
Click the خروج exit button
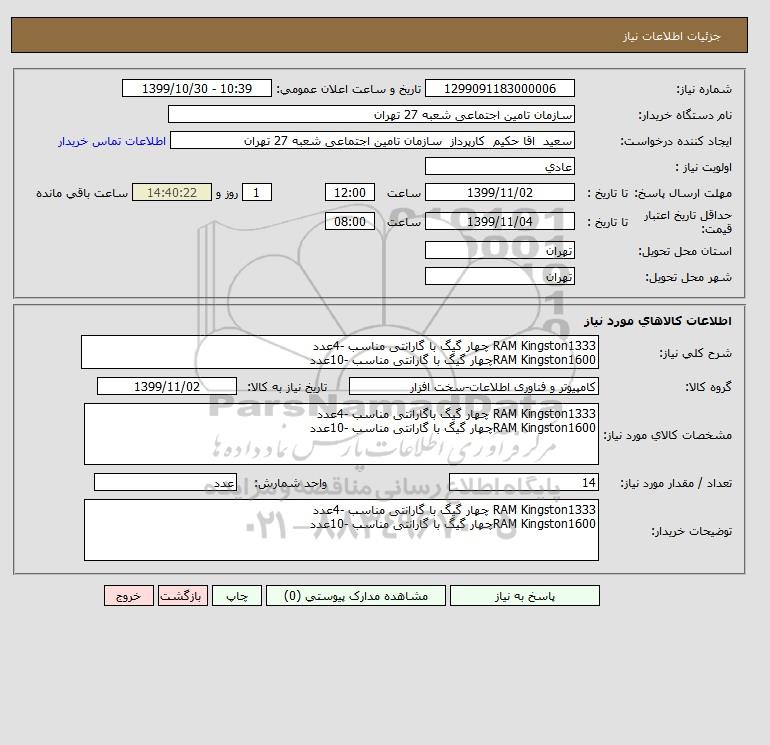click(129, 596)
